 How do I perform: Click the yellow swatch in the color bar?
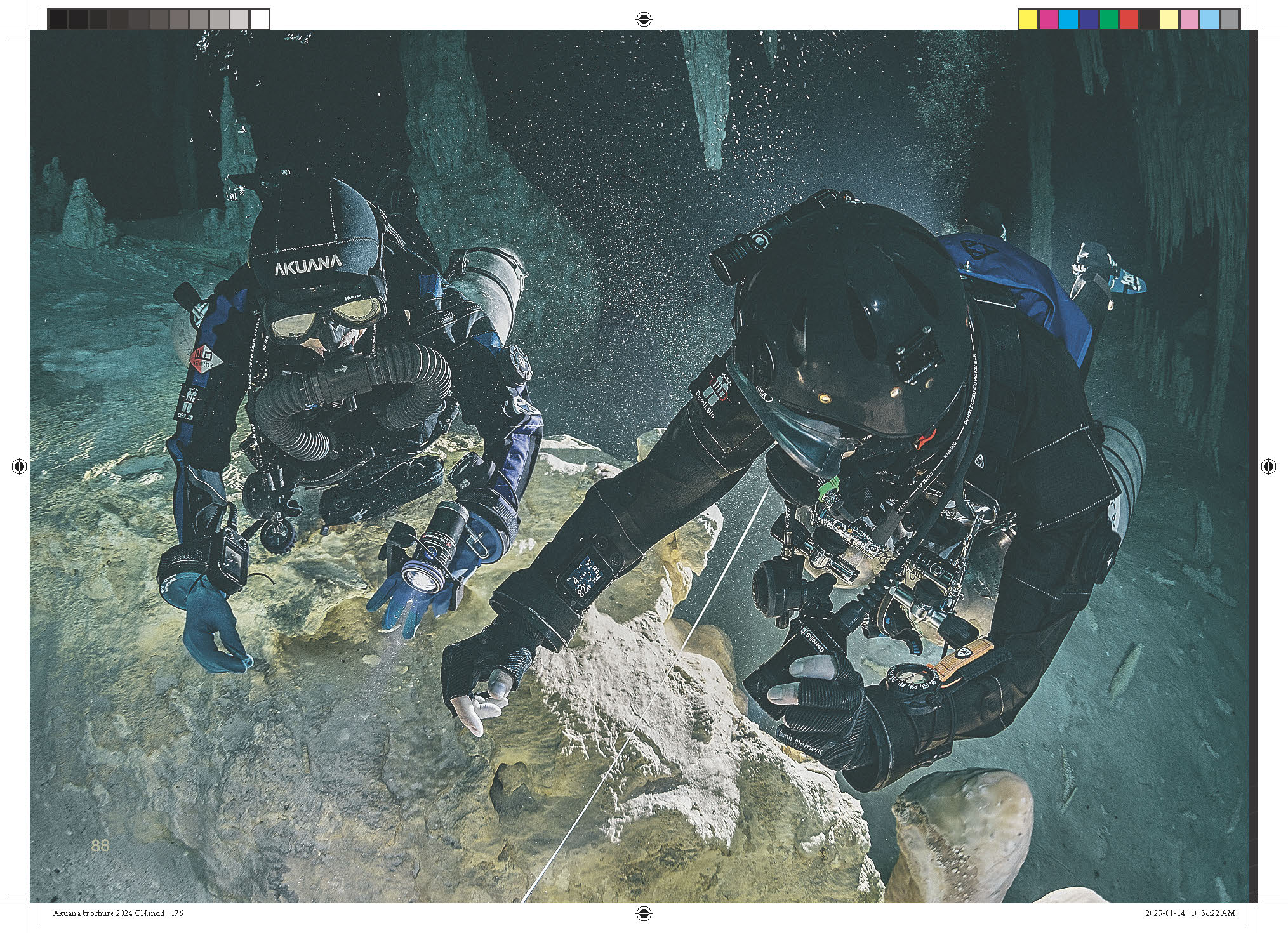[1028, 20]
